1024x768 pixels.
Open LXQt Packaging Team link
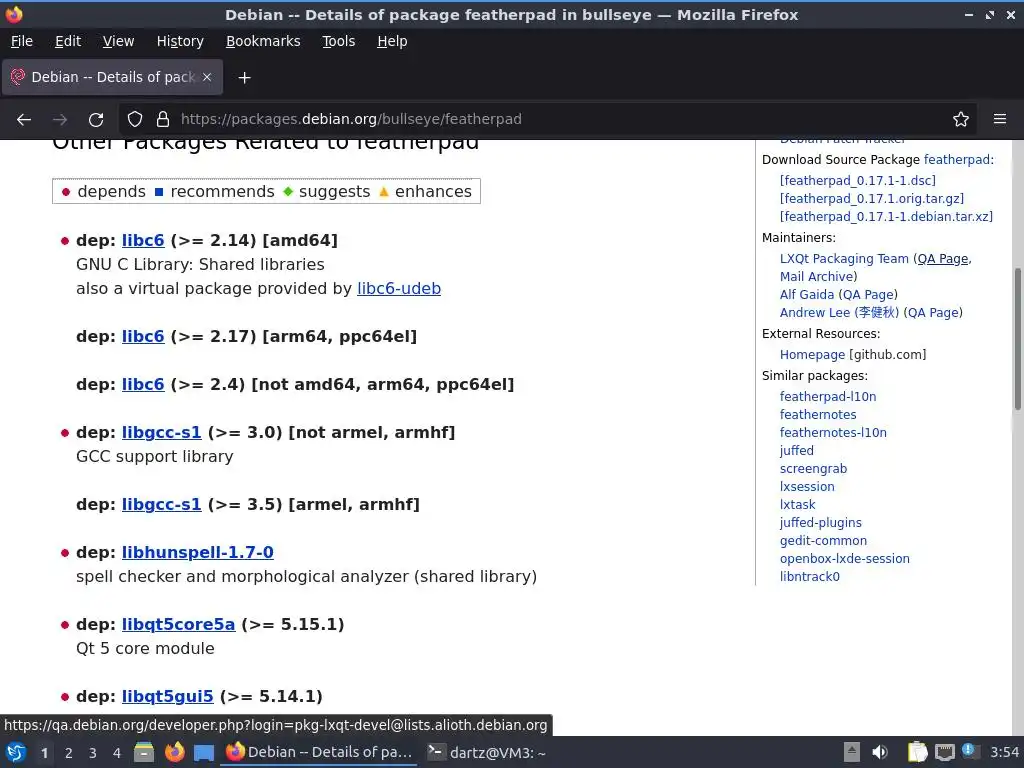pyautogui.click(x=844, y=259)
